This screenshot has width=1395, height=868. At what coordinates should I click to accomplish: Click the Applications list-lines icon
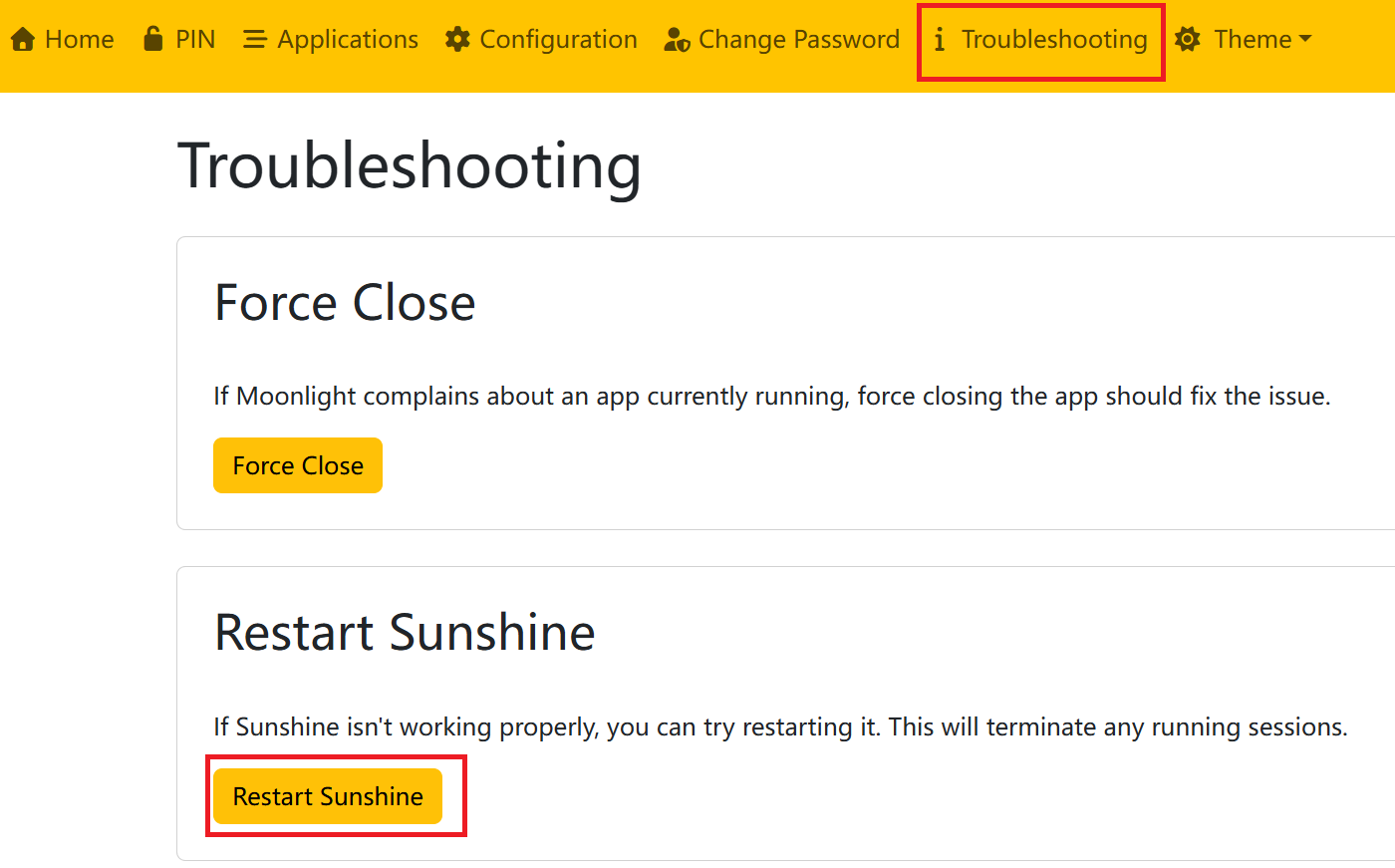(255, 40)
